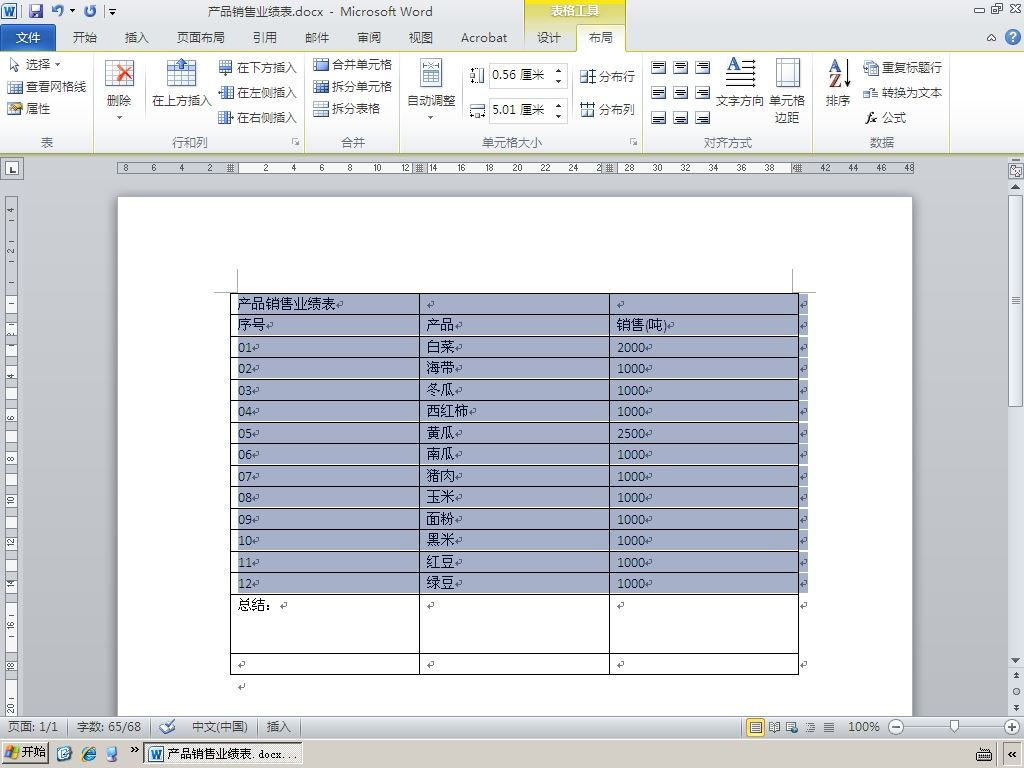The height and width of the screenshot is (768, 1024).
Task: Align cell text top center
Action: pos(680,67)
